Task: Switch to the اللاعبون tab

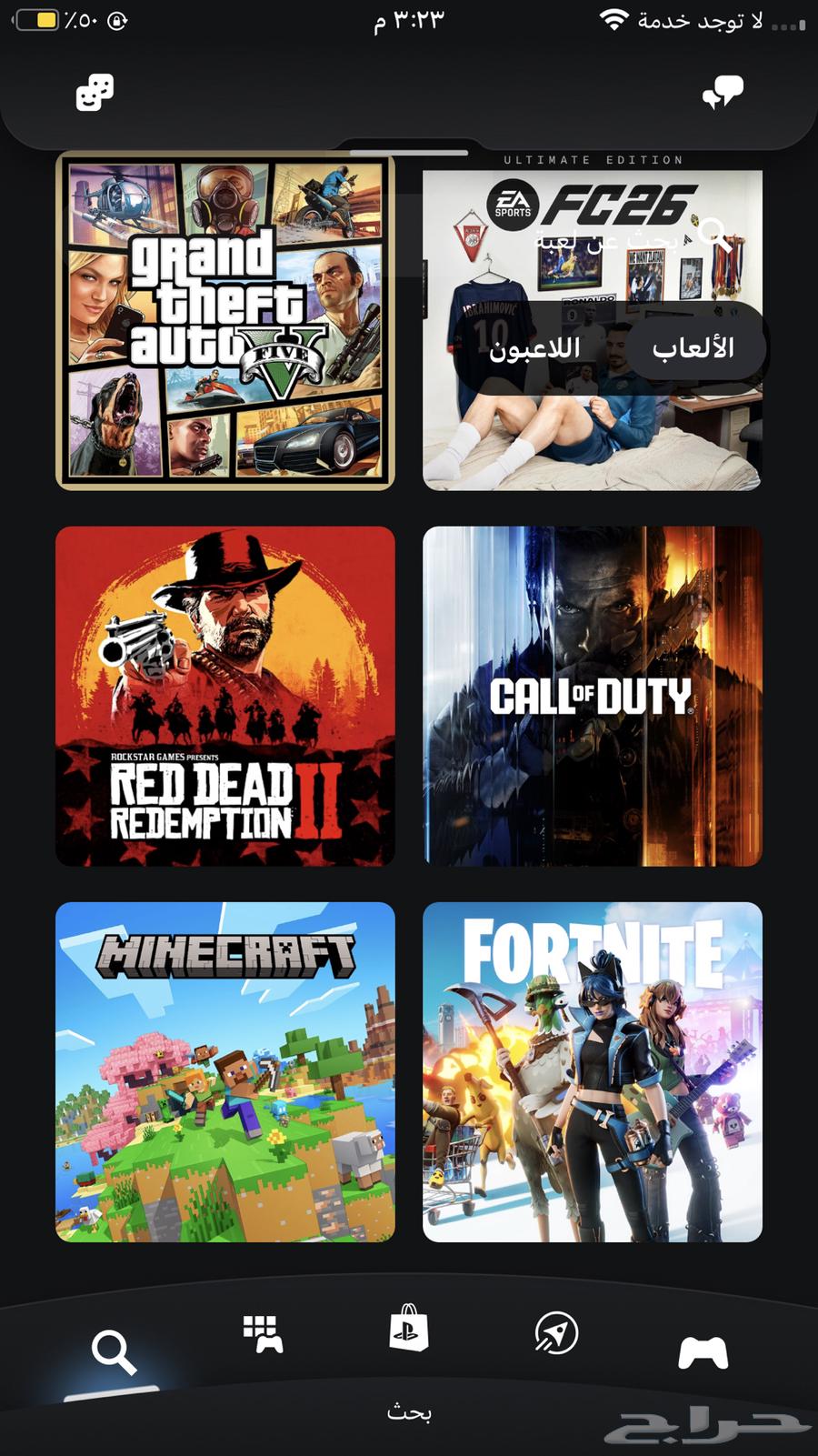Action: [534, 348]
